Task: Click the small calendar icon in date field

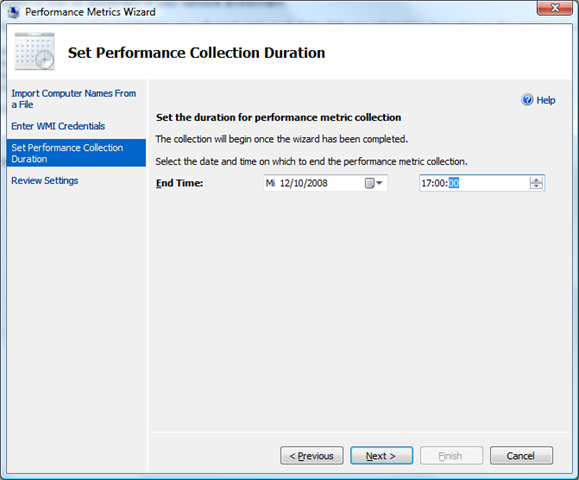Action: point(370,183)
